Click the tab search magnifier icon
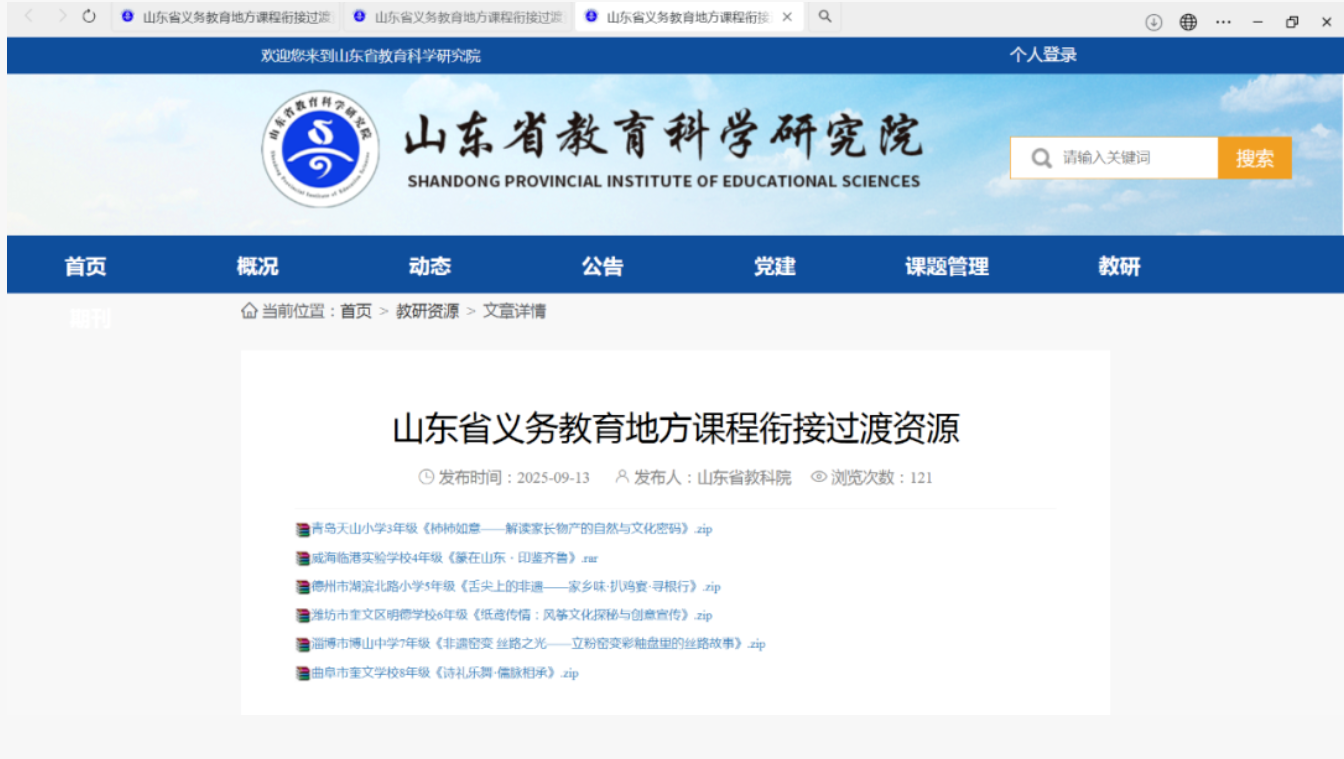This screenshot has height=759, width=1344. (x=825, y=17)
